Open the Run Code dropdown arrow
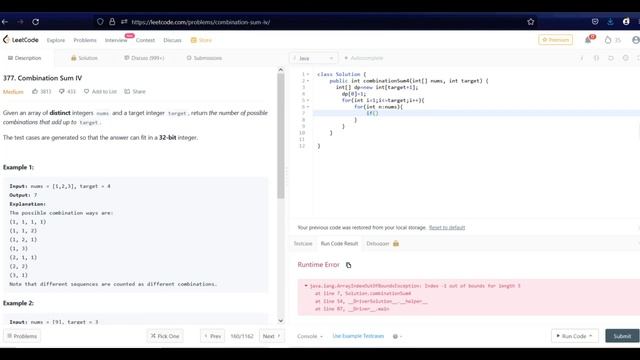This screenshot has height=360, width=640. tap(590, 336)
